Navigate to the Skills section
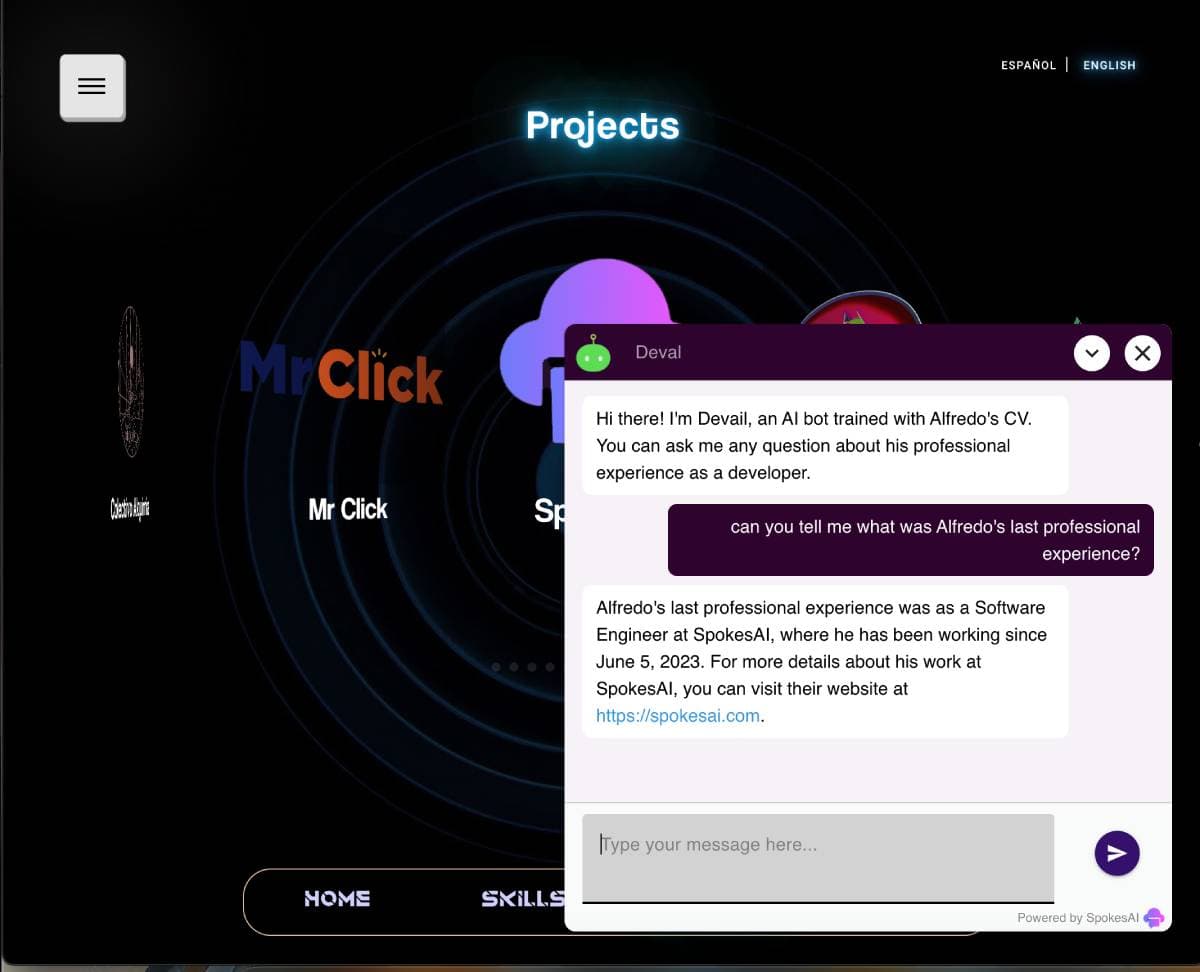 [522, 899]
